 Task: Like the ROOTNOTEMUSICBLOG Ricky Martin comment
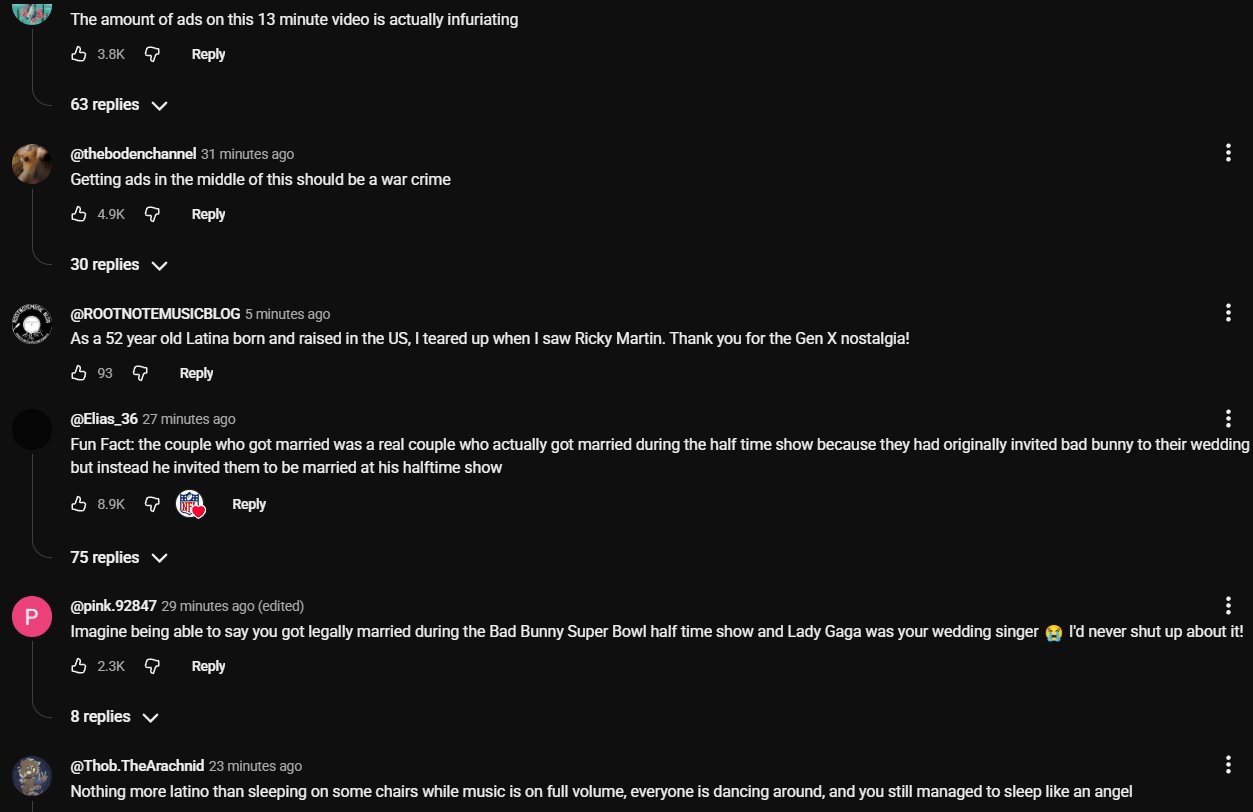point(79,373)
